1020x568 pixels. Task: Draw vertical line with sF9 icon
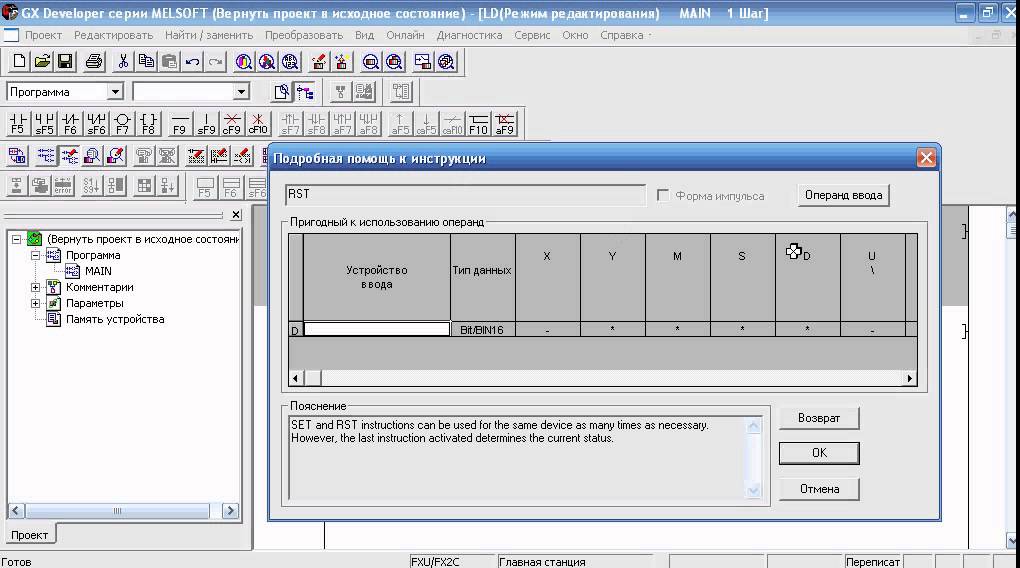(x=206, y=124)
